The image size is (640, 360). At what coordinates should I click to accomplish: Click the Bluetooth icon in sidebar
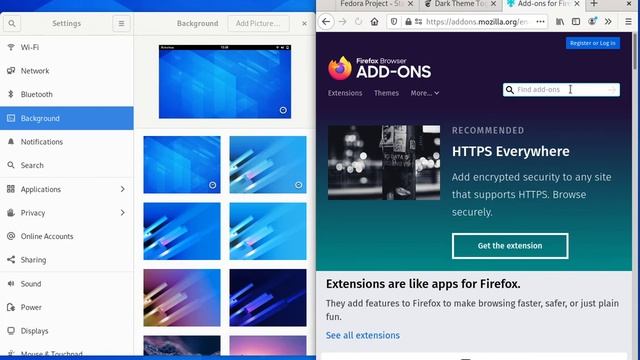point(11,94)
